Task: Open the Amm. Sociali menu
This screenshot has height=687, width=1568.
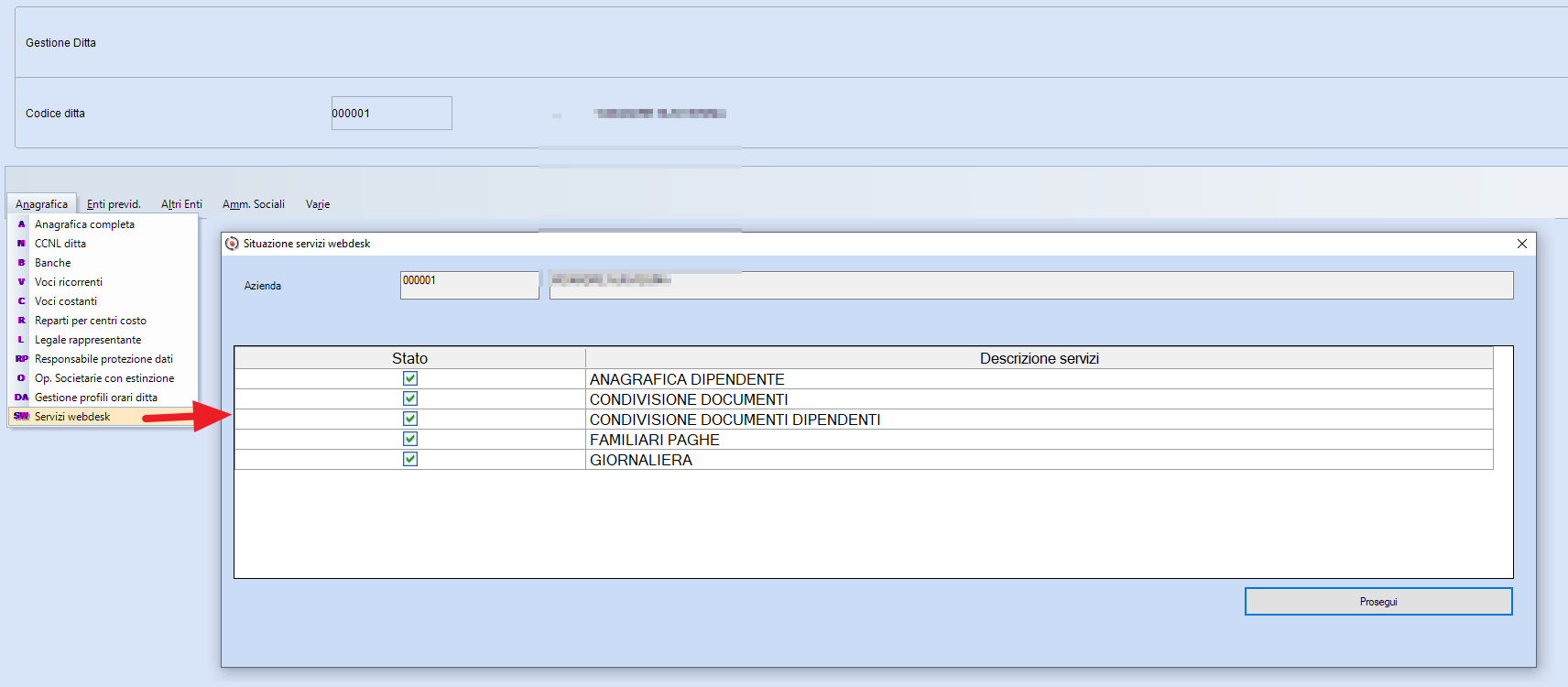Action: pyautogui.click(x=254, y=204)
